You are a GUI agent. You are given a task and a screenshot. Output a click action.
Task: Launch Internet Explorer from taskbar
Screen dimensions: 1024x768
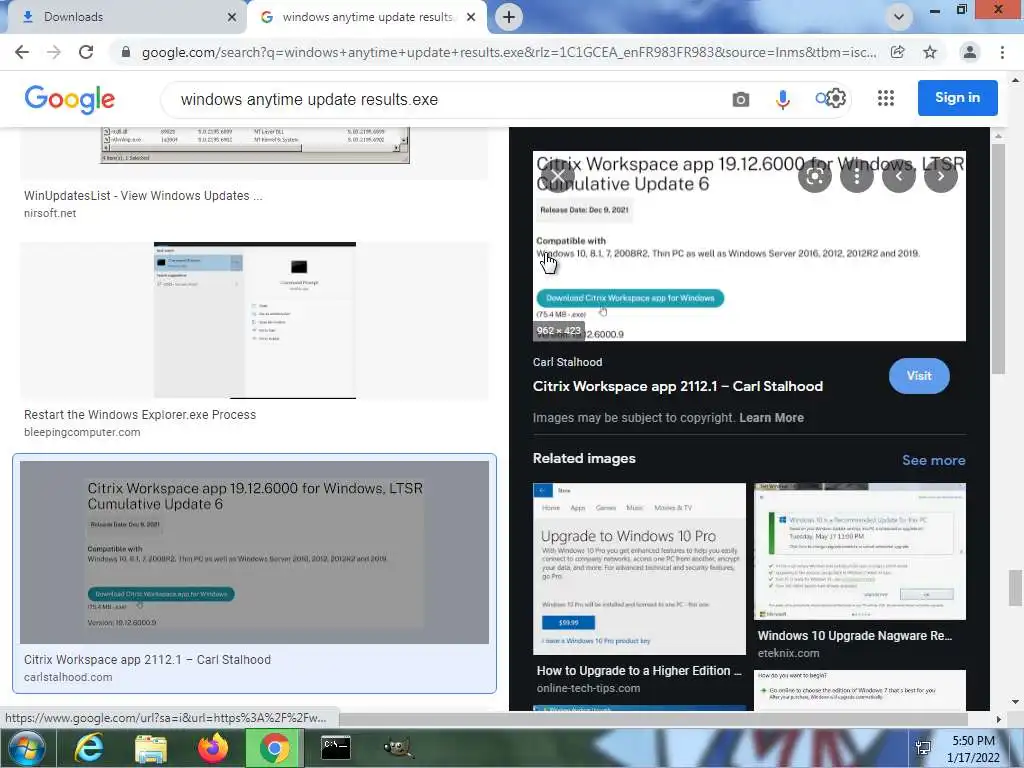pos(89,748)
